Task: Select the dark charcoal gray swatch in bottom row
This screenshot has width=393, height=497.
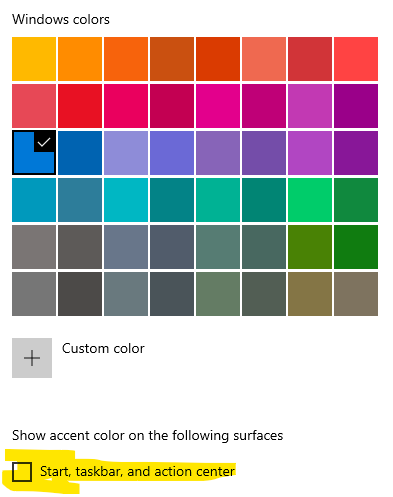Action: [x=80, y=294]
